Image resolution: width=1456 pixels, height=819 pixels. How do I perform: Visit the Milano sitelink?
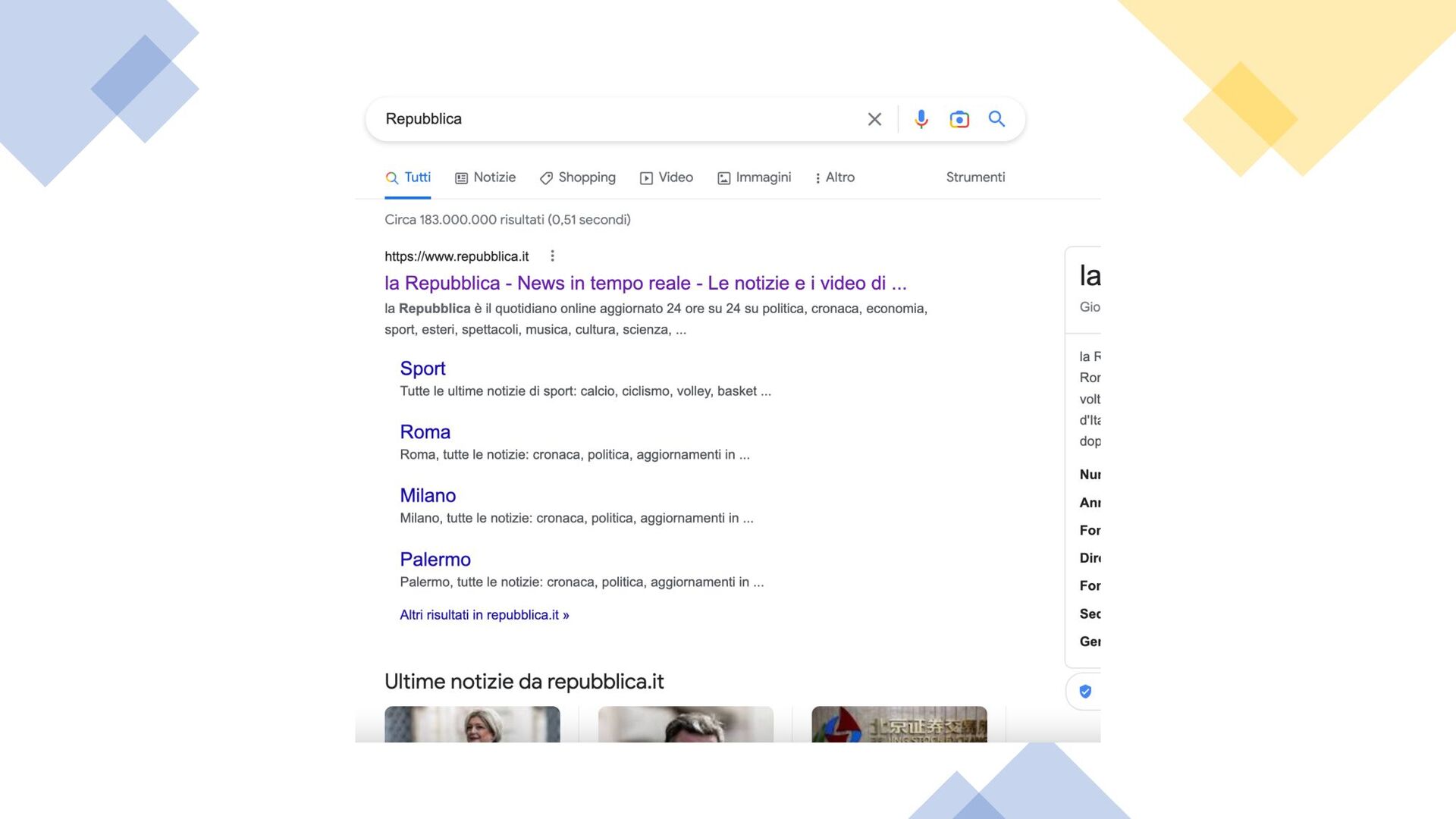428,496
